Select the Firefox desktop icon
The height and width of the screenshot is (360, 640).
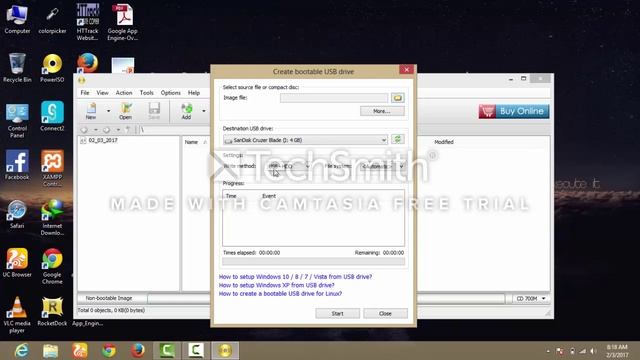[87, 63]
